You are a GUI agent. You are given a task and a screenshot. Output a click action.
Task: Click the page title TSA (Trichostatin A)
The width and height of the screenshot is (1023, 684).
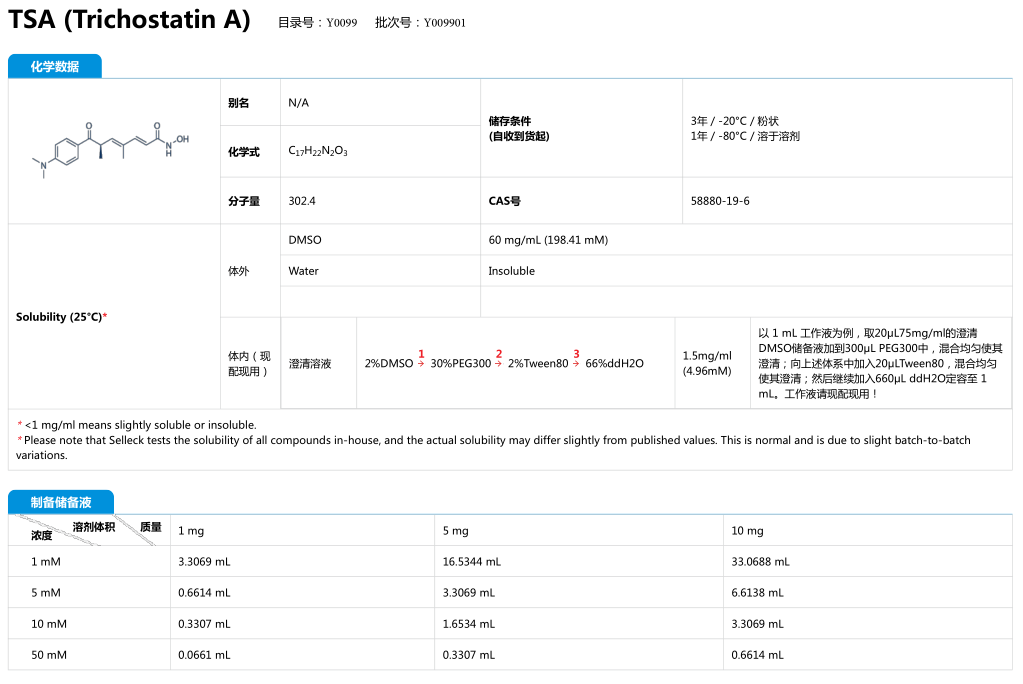(x=129, y=20)
